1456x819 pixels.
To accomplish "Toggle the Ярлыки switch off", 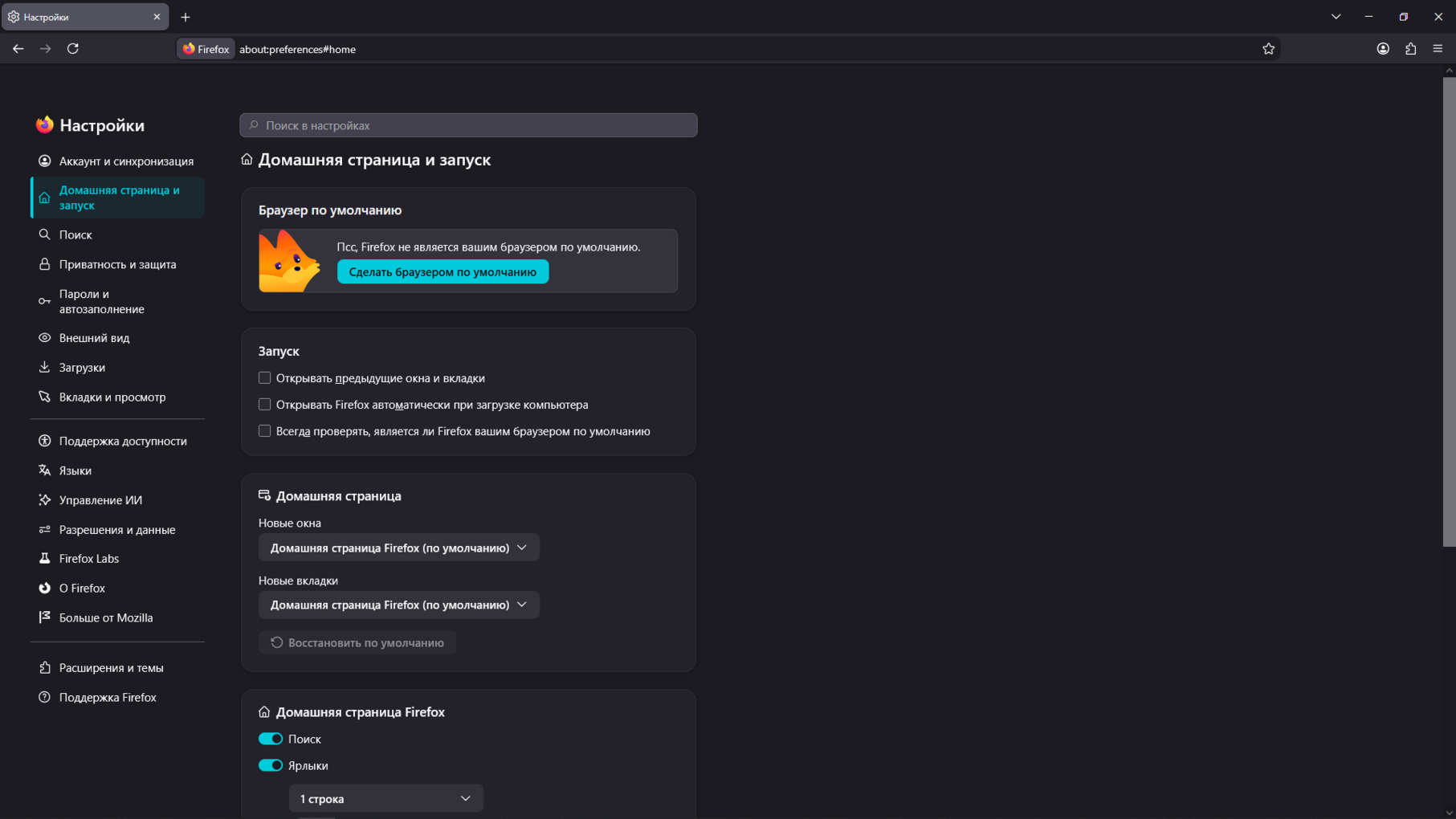I will pyautogui.click(x=271, y=765).
